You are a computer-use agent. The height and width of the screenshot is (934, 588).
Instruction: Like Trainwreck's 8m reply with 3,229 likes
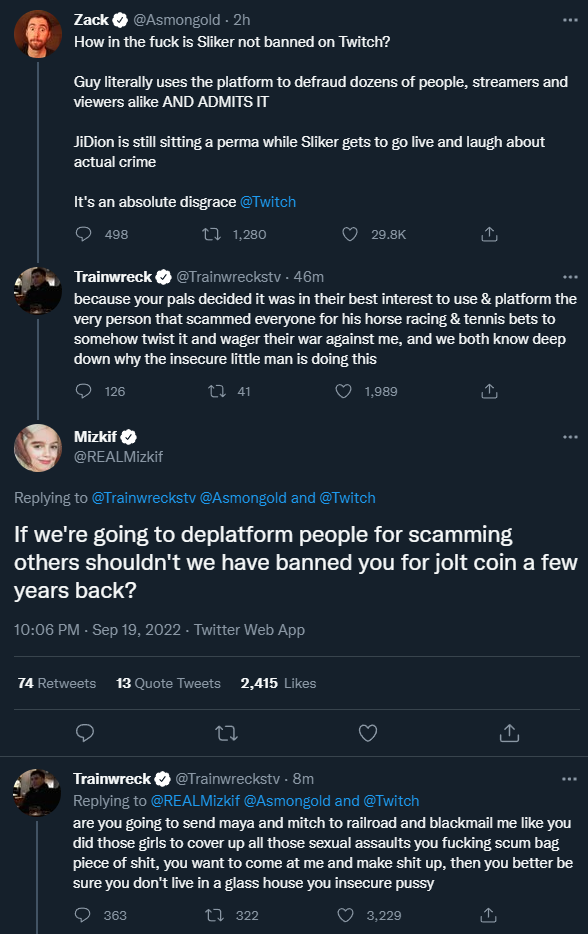click(x=346, y=915)
